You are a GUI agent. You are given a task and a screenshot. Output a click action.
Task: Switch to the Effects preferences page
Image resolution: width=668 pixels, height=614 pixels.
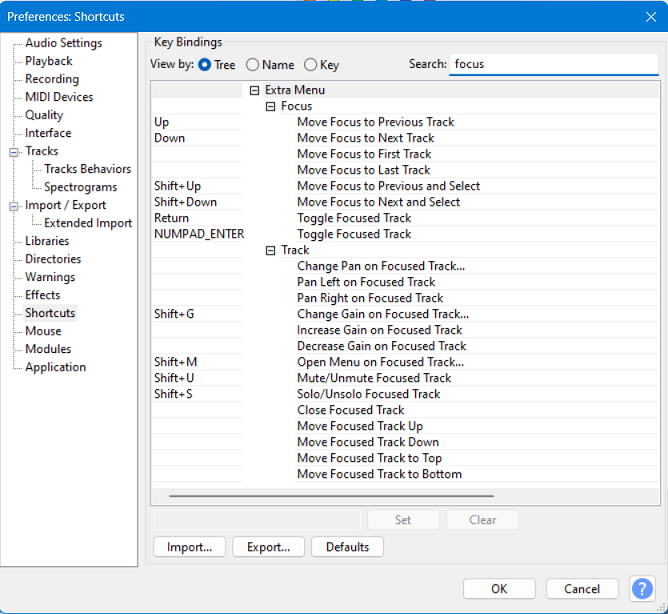43,295
